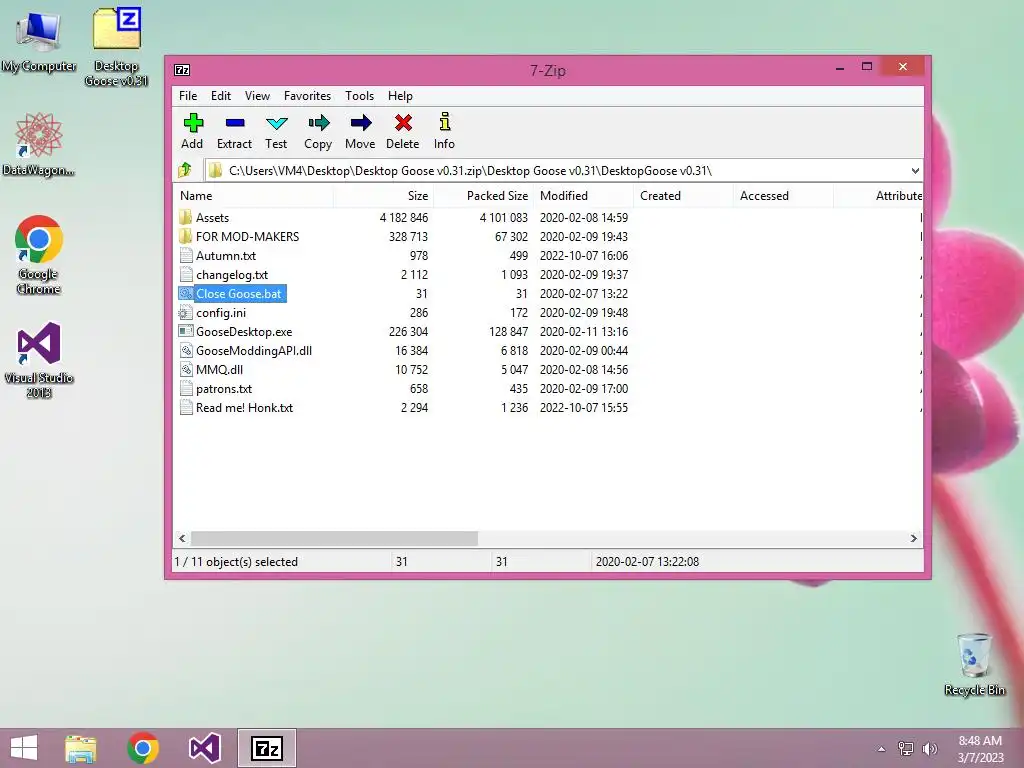Image resolution: width=1024 pixels, height=768 pixels.
Task: Click the Add toolbar icon
Action: [193, 123]
